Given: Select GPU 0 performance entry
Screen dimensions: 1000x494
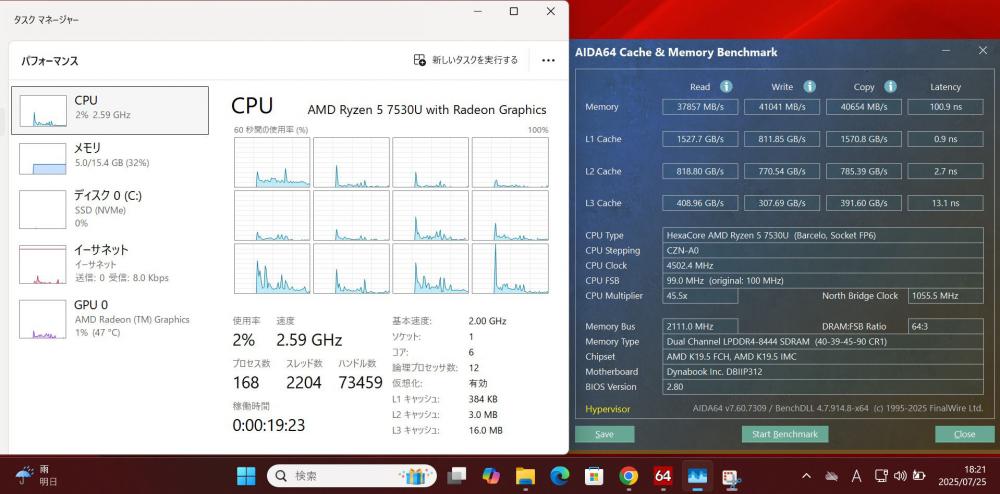Looking at the screenshot, I should (x=110, y=318).
